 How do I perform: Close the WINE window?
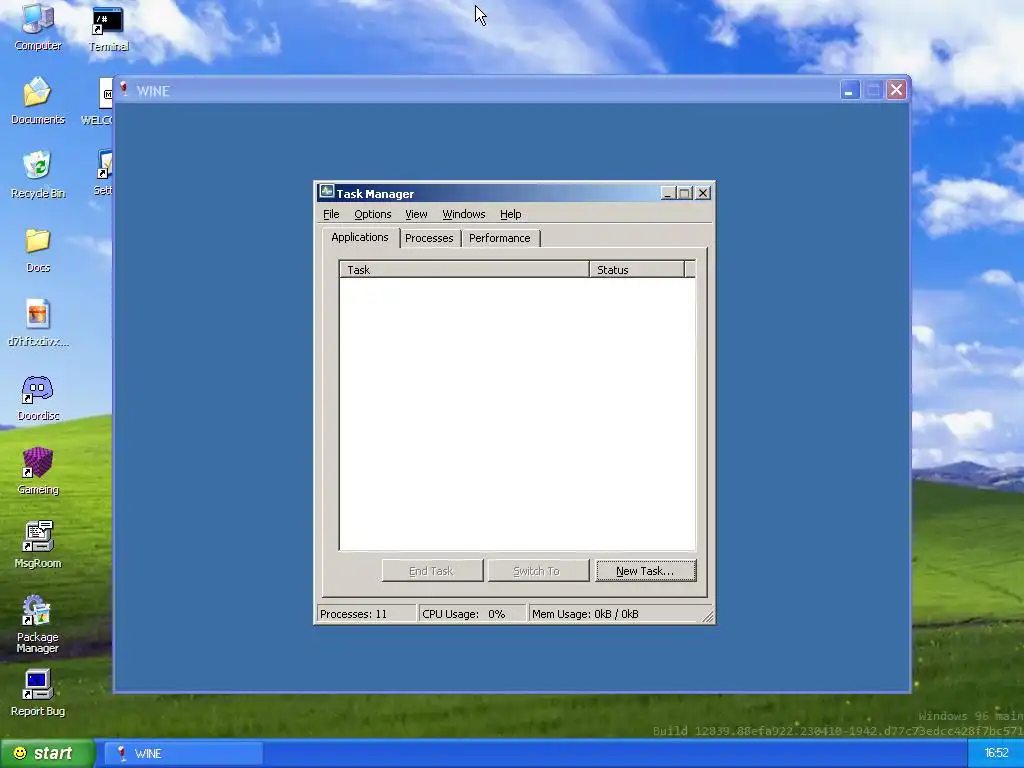pyautogui.click(x=897, y=90)
